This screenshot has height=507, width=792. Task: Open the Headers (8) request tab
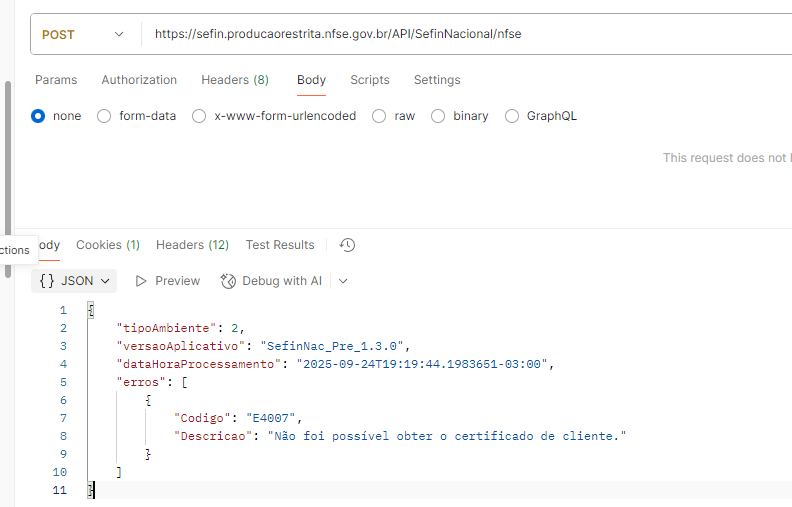234,80
